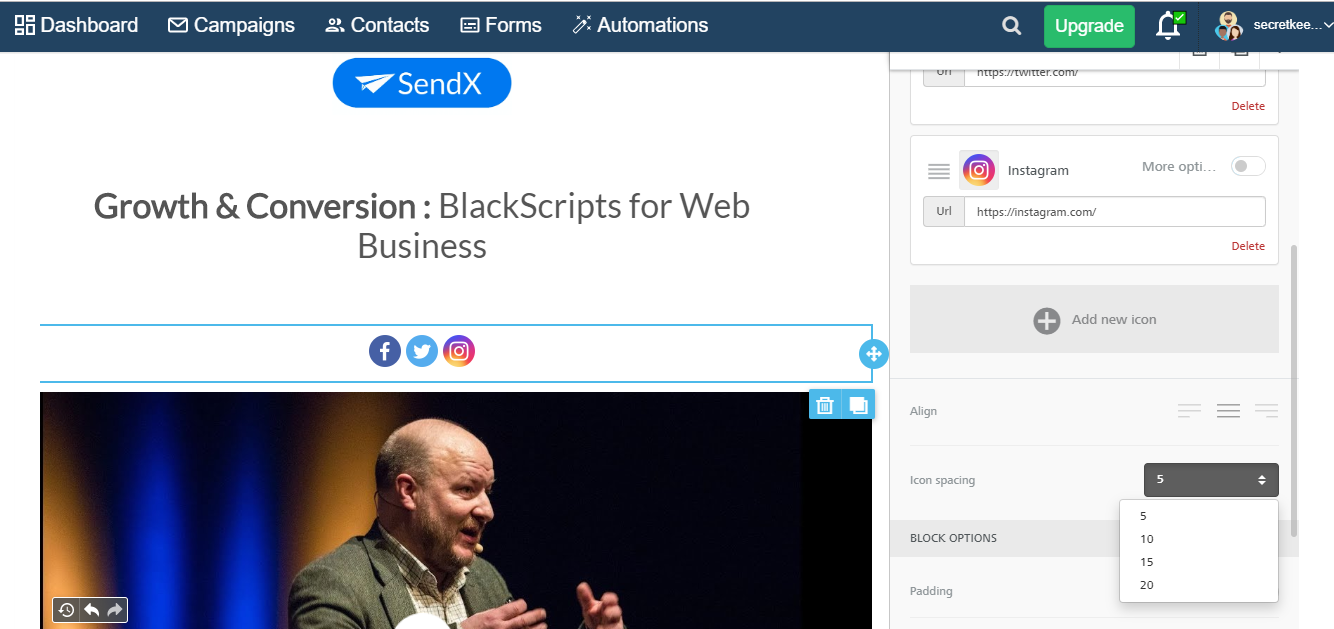Open the notifications bell
Screen dimensions: 1334x629
coord(1169,26)
